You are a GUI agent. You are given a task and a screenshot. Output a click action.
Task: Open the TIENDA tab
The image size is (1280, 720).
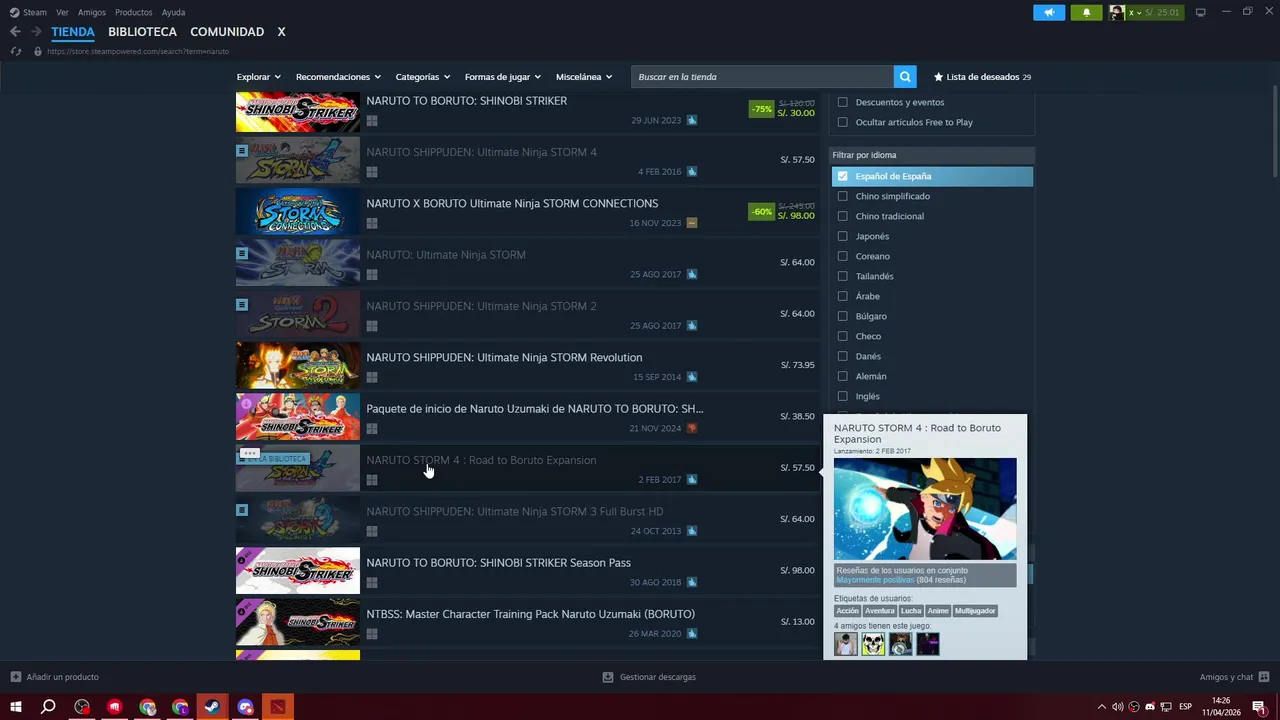coord(73,32)
